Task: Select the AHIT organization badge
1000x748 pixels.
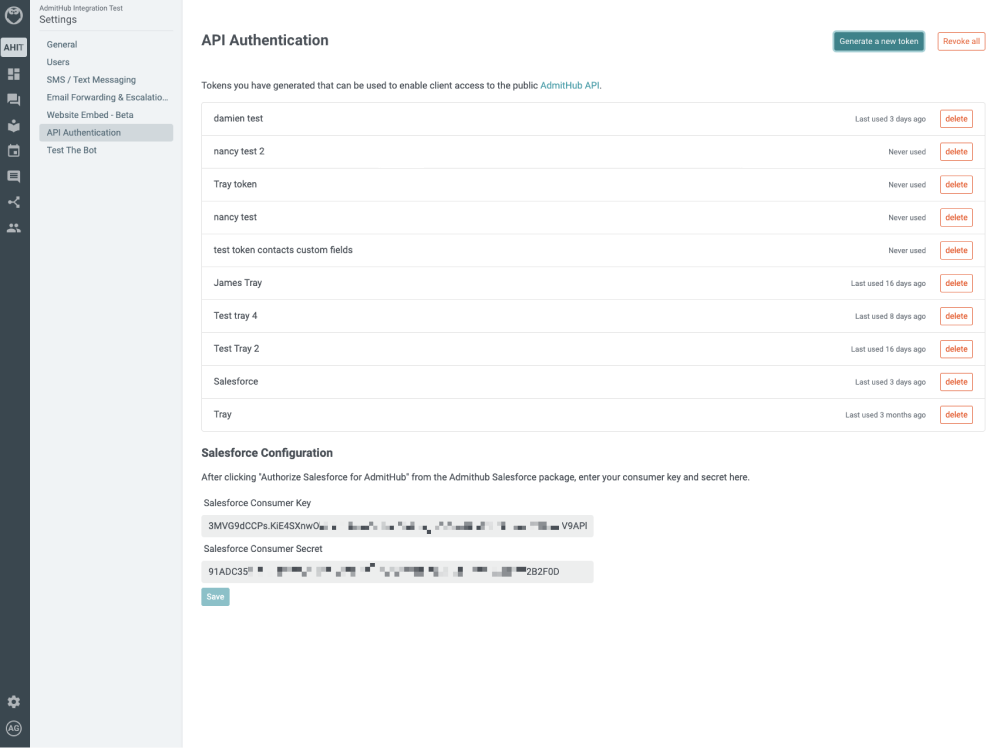Action: coord(13,46)
